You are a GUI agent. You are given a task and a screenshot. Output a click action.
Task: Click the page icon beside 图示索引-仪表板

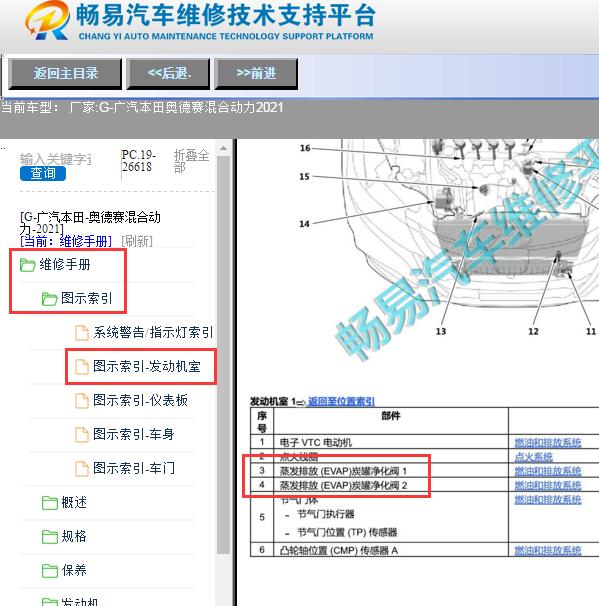82,401
